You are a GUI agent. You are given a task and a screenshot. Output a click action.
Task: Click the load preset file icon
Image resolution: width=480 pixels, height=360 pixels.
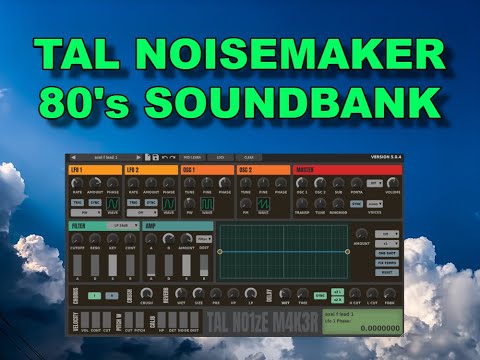tap(148, 157)
